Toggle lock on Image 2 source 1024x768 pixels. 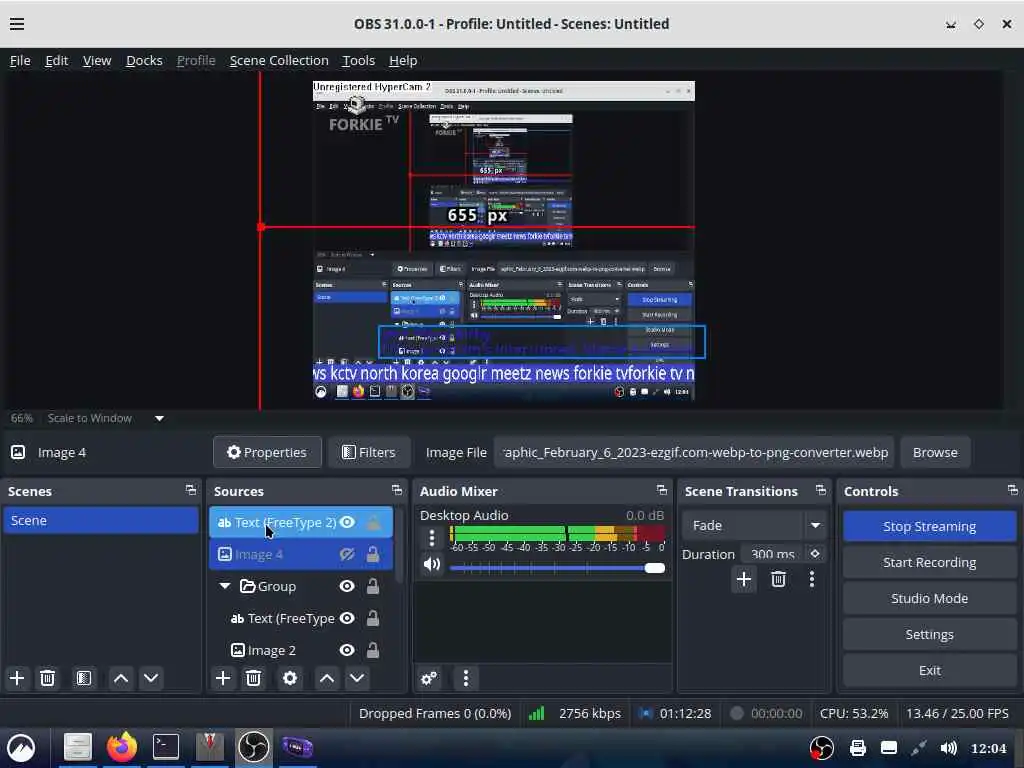tap(373, 650)
